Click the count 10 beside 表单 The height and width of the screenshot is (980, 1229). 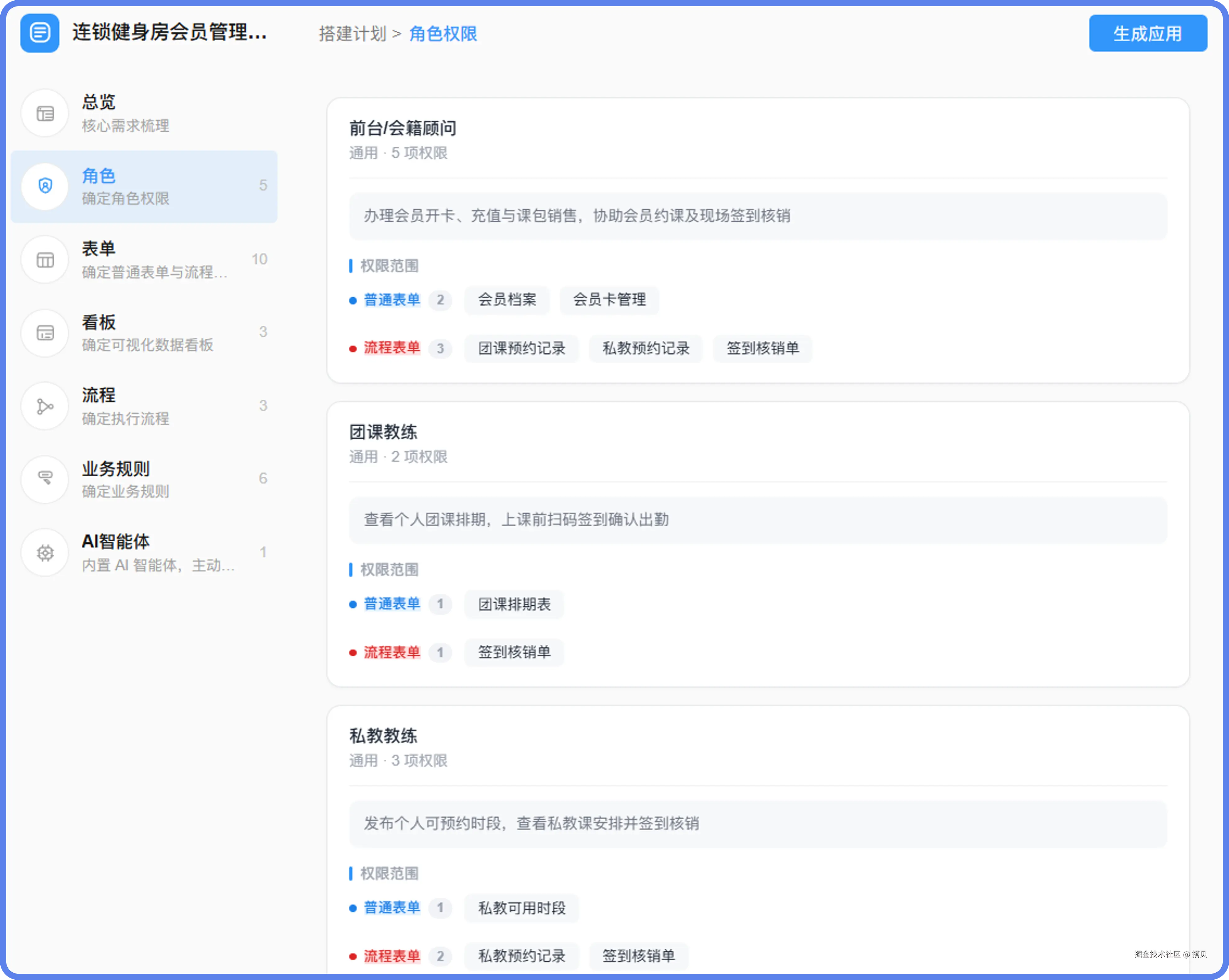click(x=259, y=259)
